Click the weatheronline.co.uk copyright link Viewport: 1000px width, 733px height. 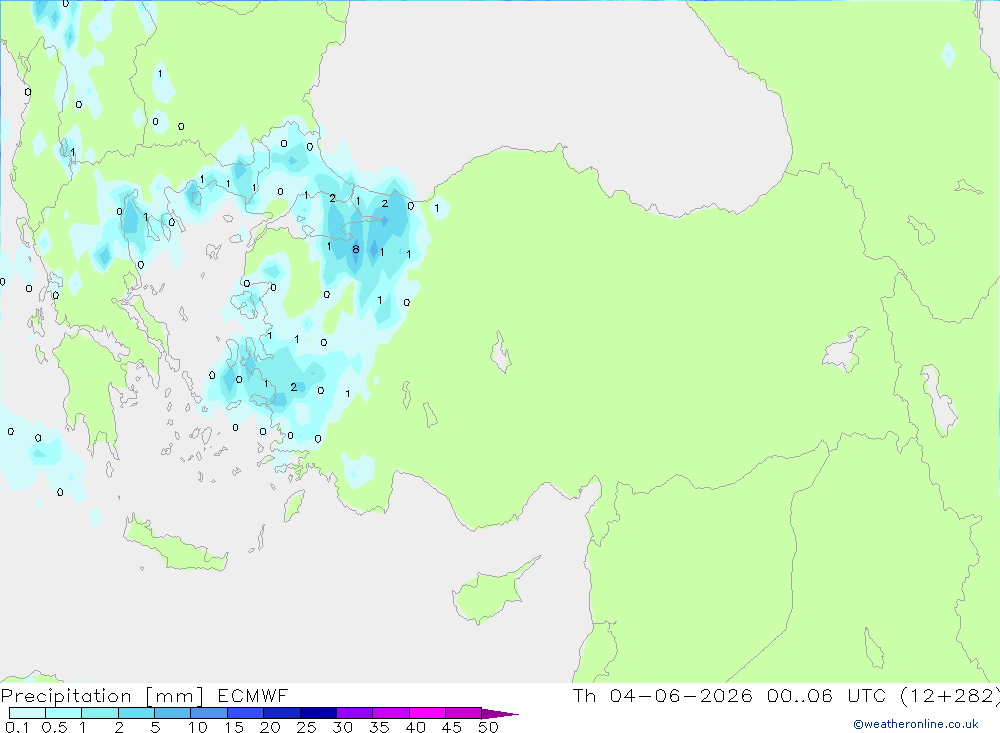[916, 724]
